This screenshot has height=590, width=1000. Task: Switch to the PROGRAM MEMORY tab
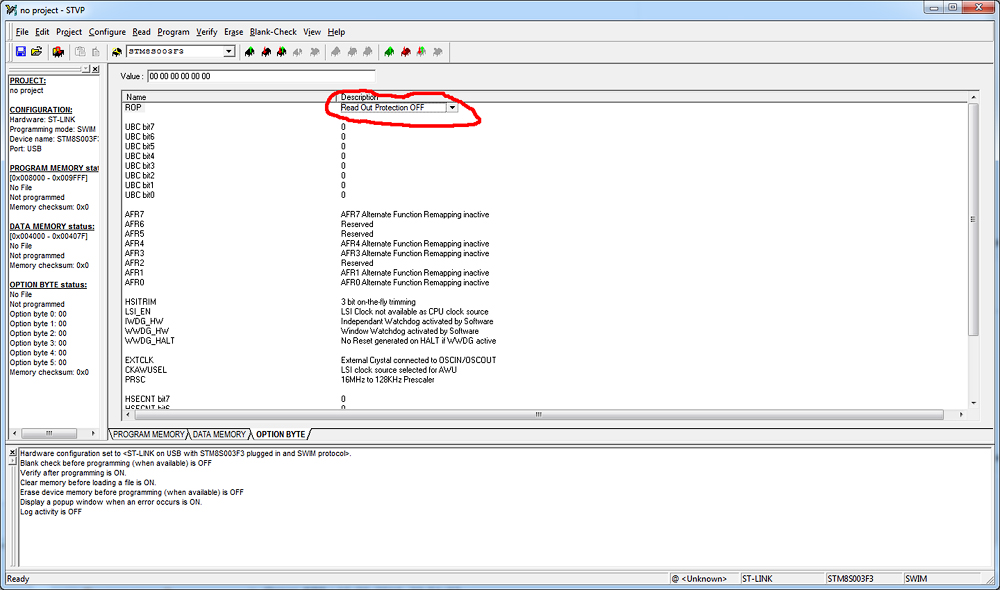[148, 434]
